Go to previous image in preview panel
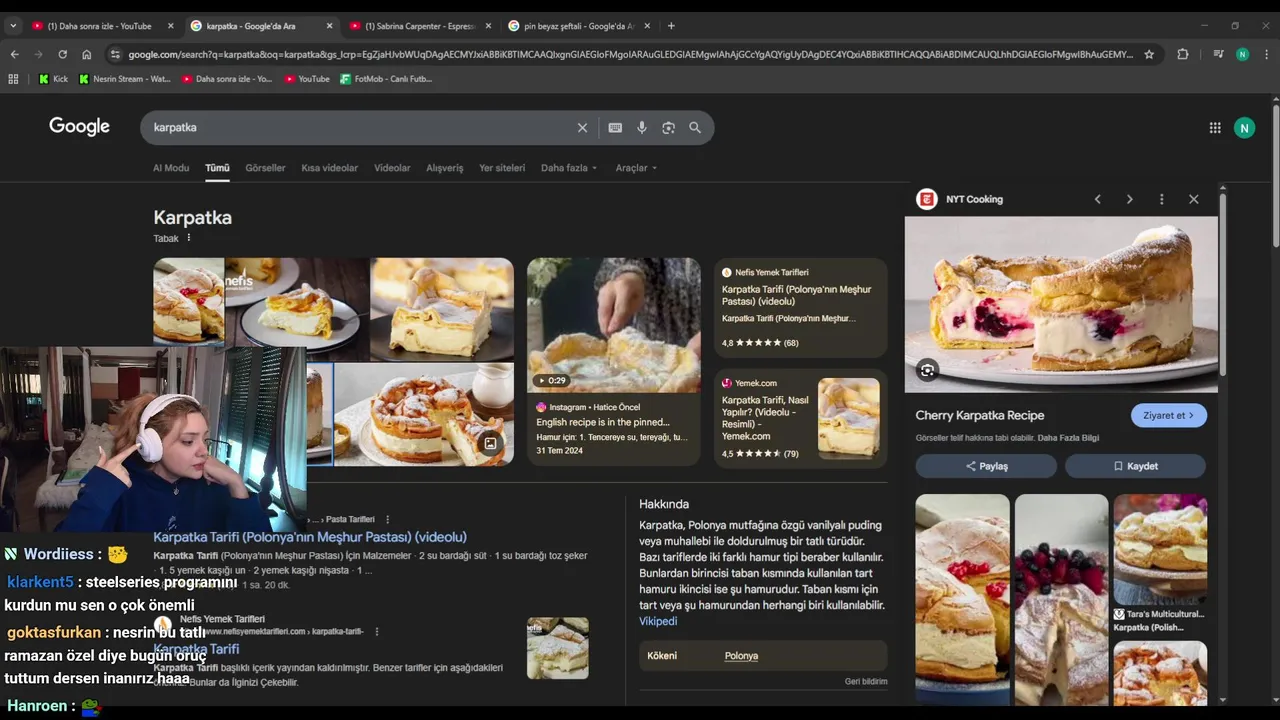 click(x=1097, y=199)
